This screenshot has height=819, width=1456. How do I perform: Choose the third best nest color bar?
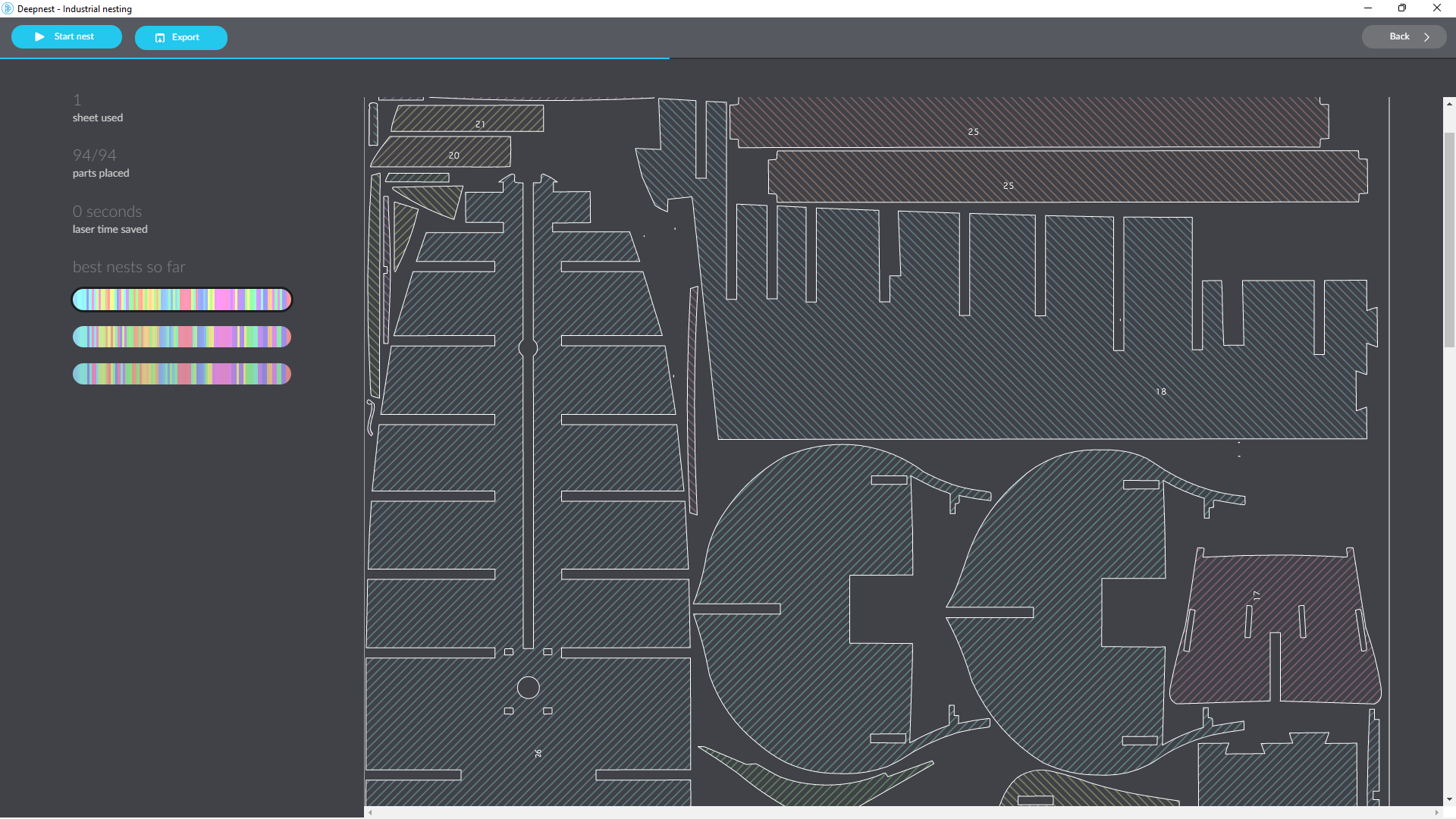click(x=182, y=374)
